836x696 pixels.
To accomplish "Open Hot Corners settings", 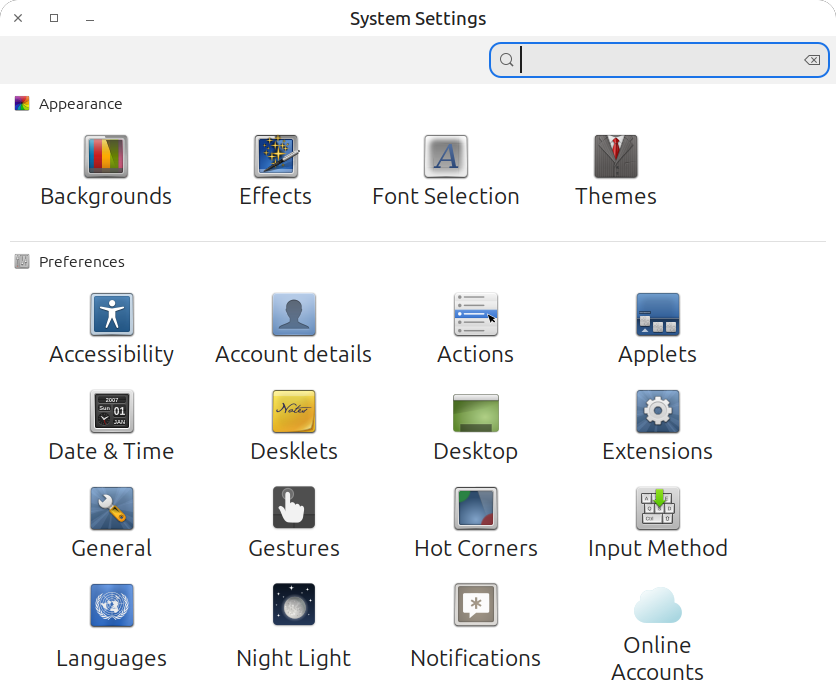I will coord(476,509).
